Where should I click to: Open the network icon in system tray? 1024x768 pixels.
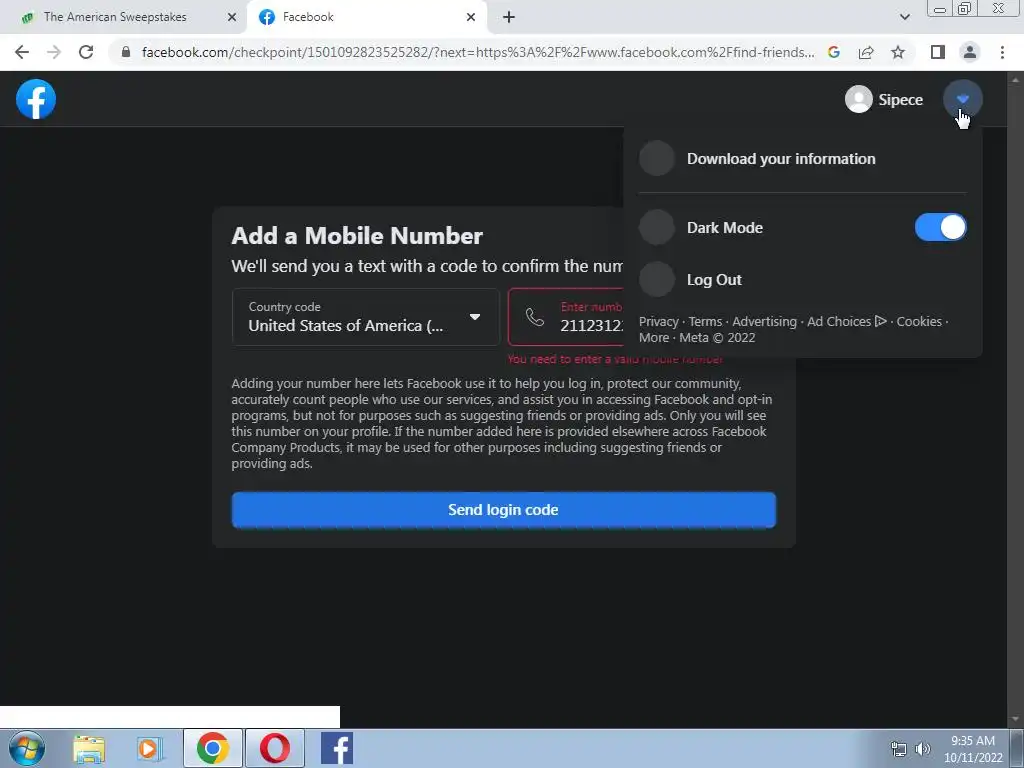pos(899,749)
